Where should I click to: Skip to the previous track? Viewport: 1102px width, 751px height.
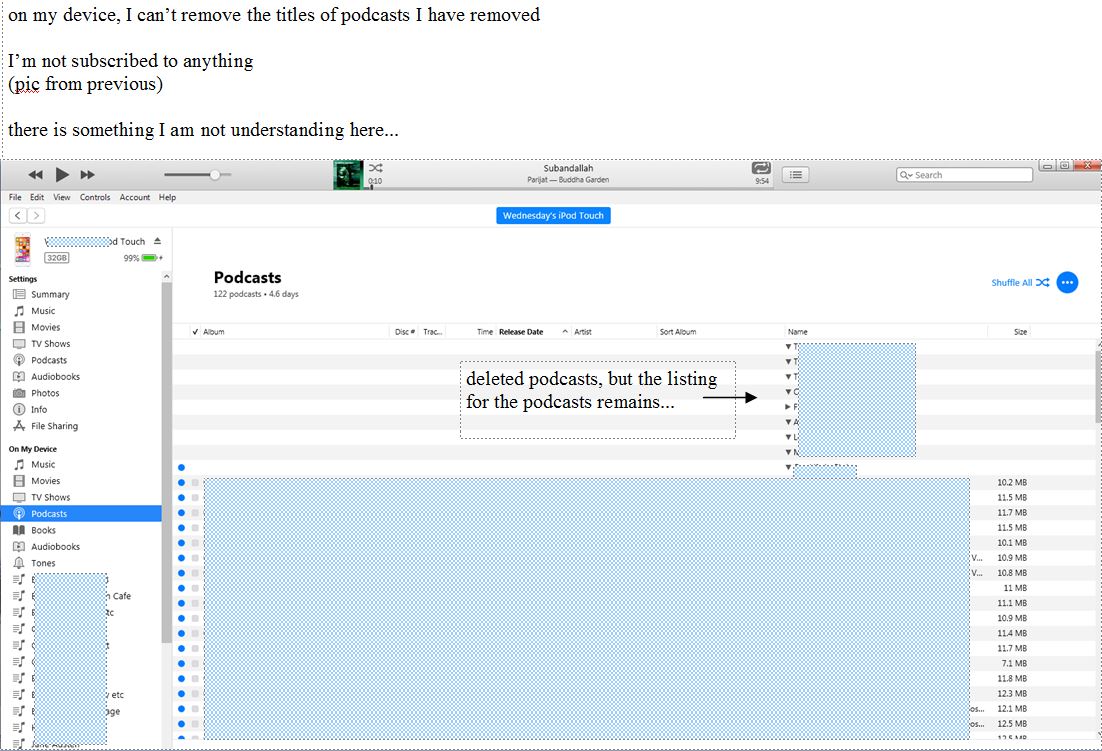[35, 174]
